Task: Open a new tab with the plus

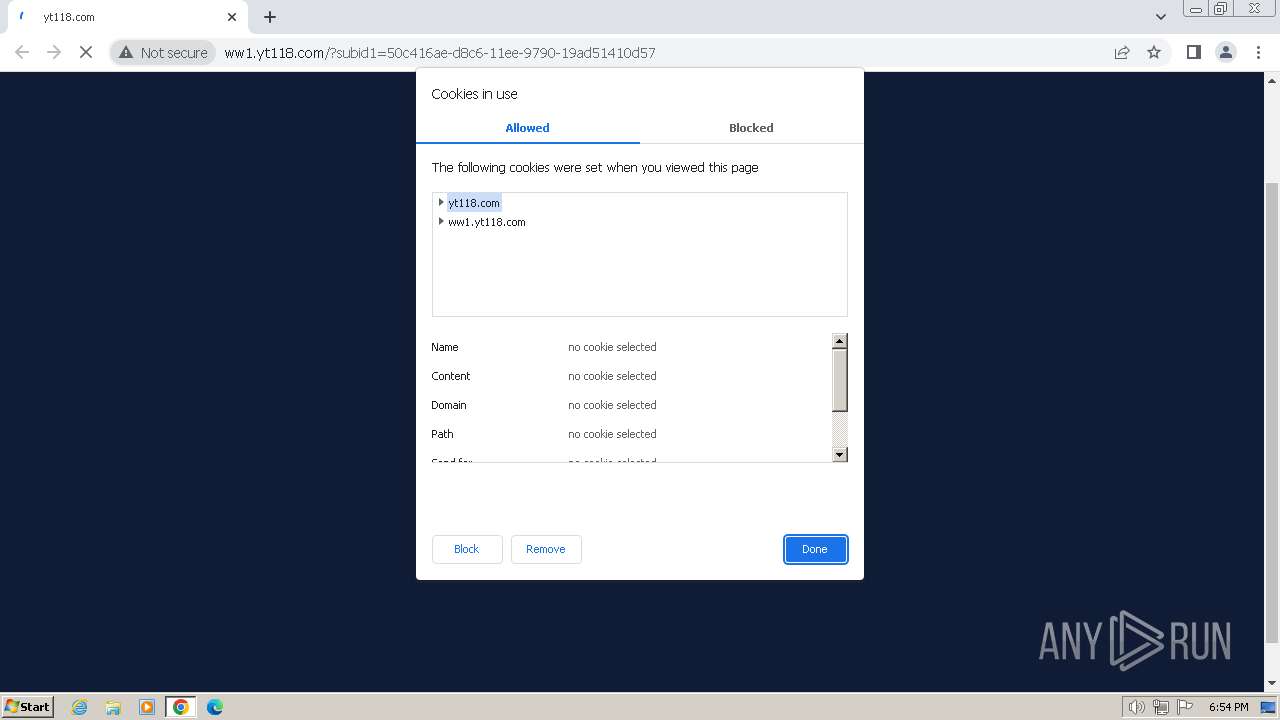Action: coord(270,17)
